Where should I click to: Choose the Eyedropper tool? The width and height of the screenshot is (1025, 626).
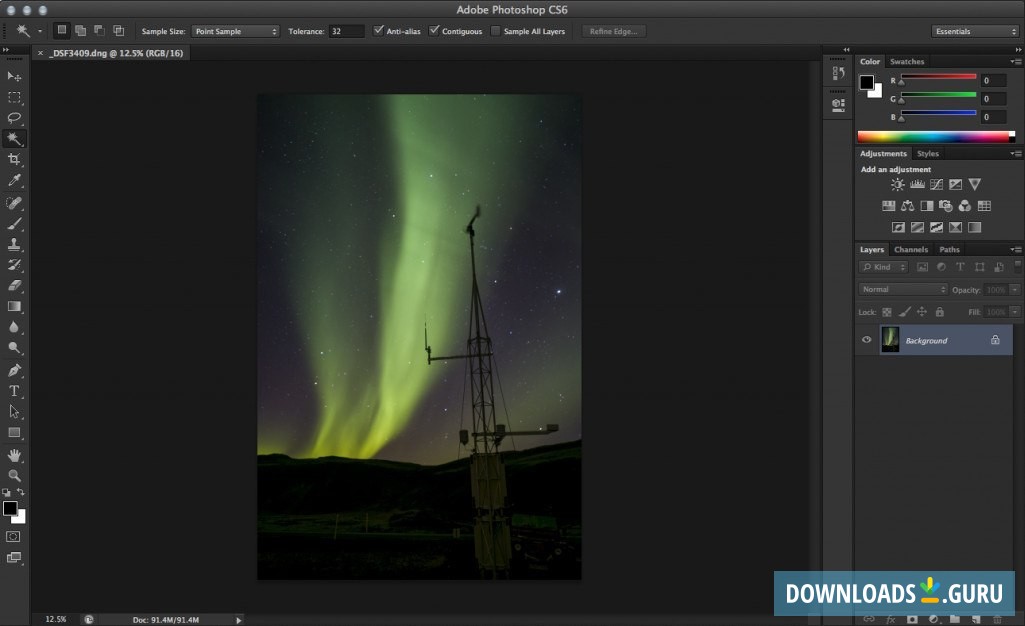click(x=14, y=181)
